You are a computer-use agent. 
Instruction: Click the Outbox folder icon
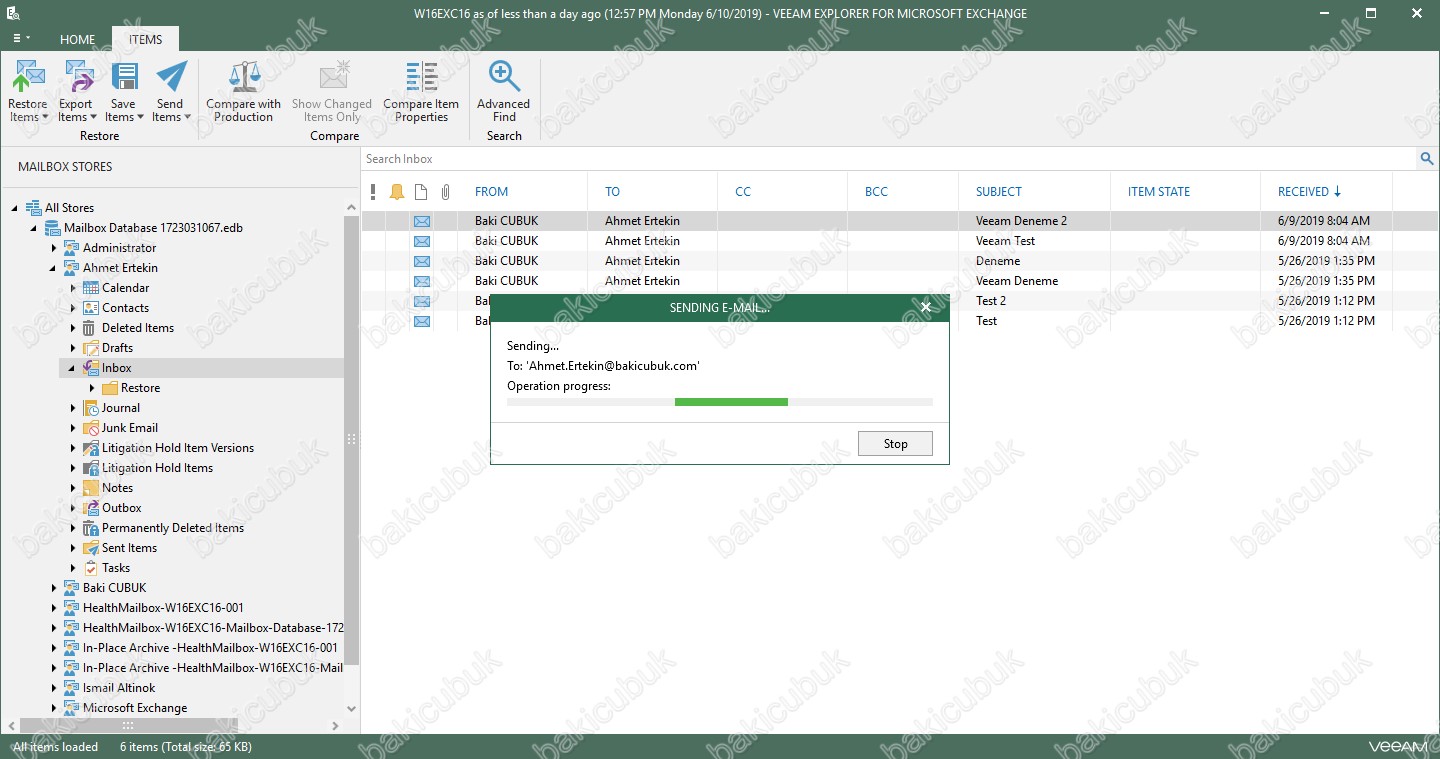[x=91, y=508]
